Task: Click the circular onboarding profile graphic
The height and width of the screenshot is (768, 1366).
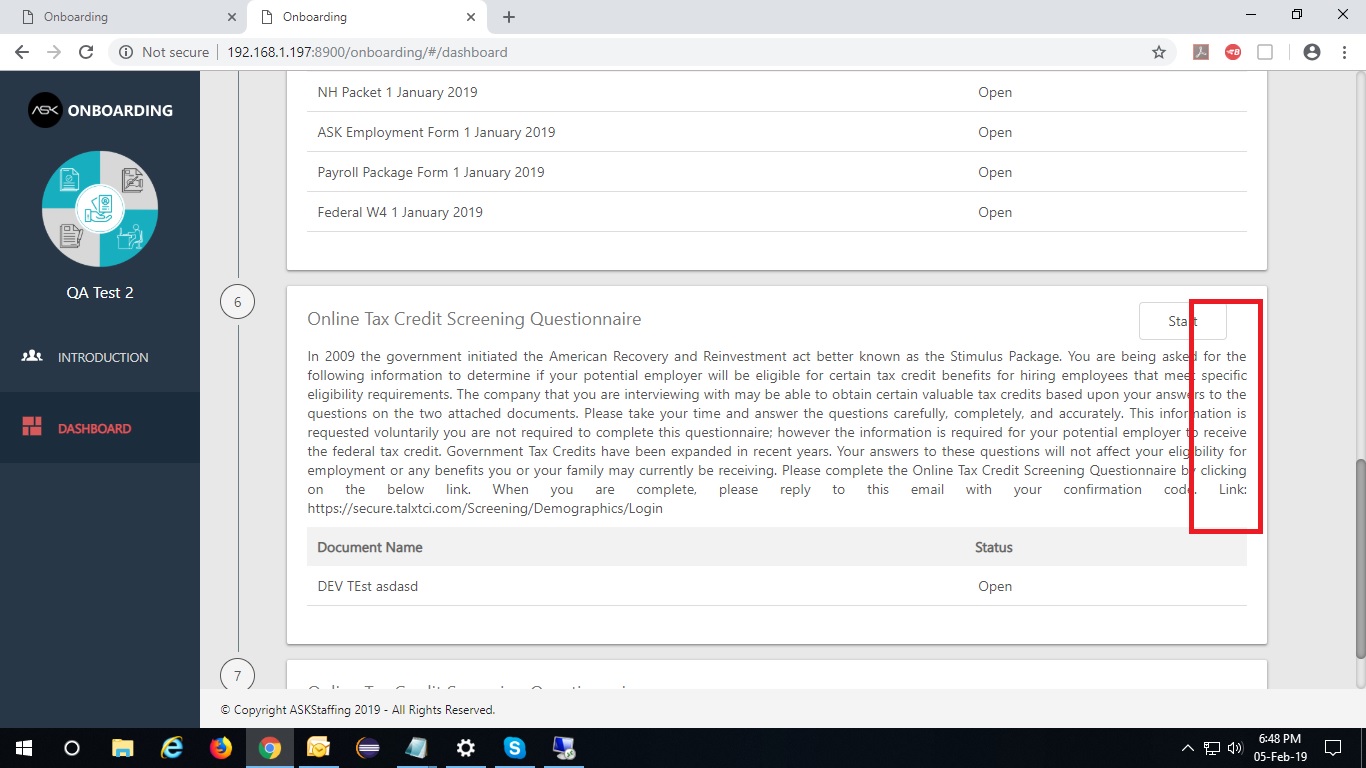Action: click(100, 209)
